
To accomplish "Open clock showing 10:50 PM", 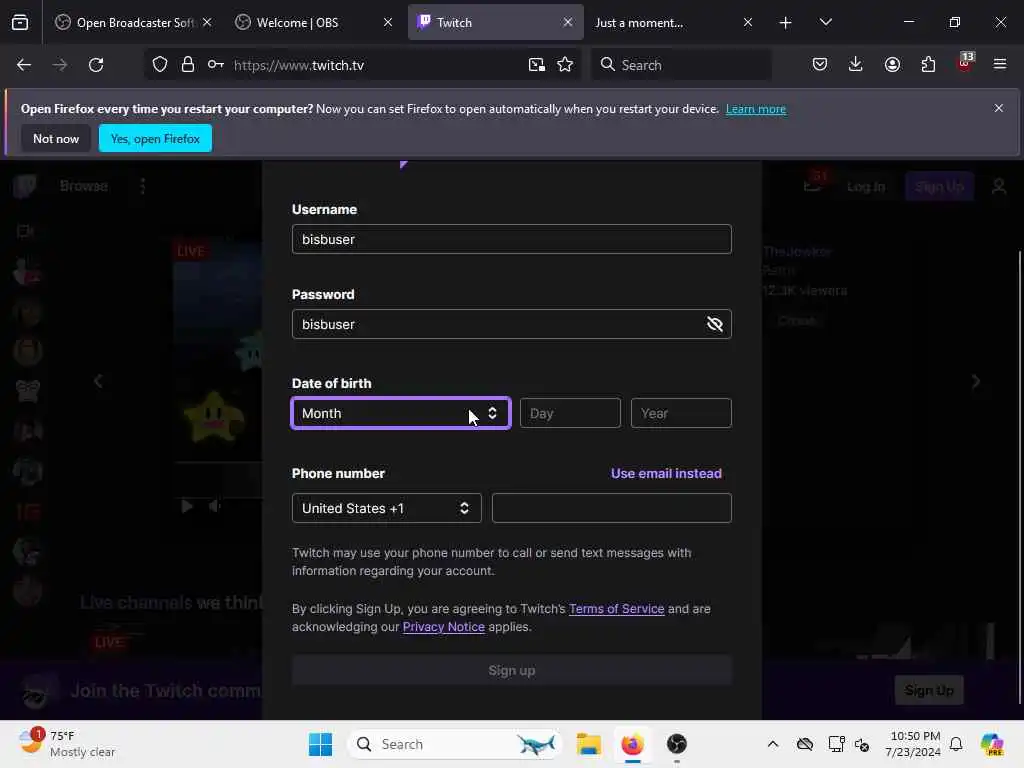I will coord(912,744).
